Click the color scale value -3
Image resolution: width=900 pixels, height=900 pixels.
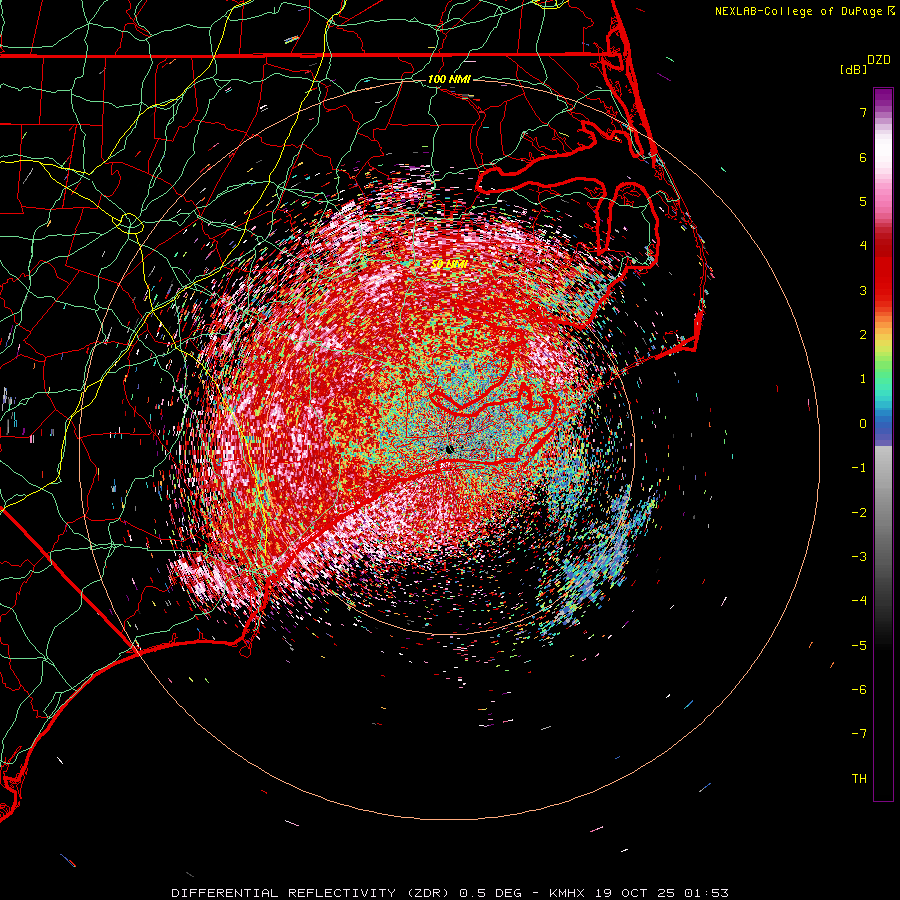859,557
